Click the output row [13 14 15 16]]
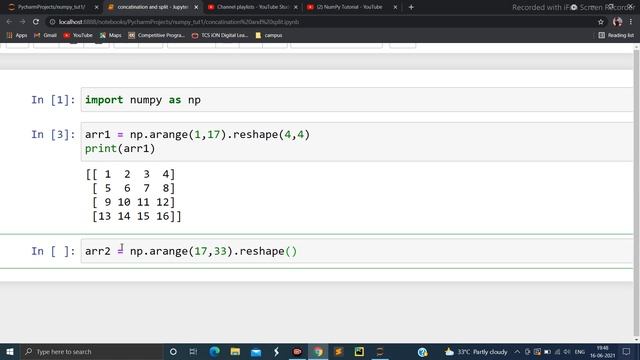 tap(136, 216)
